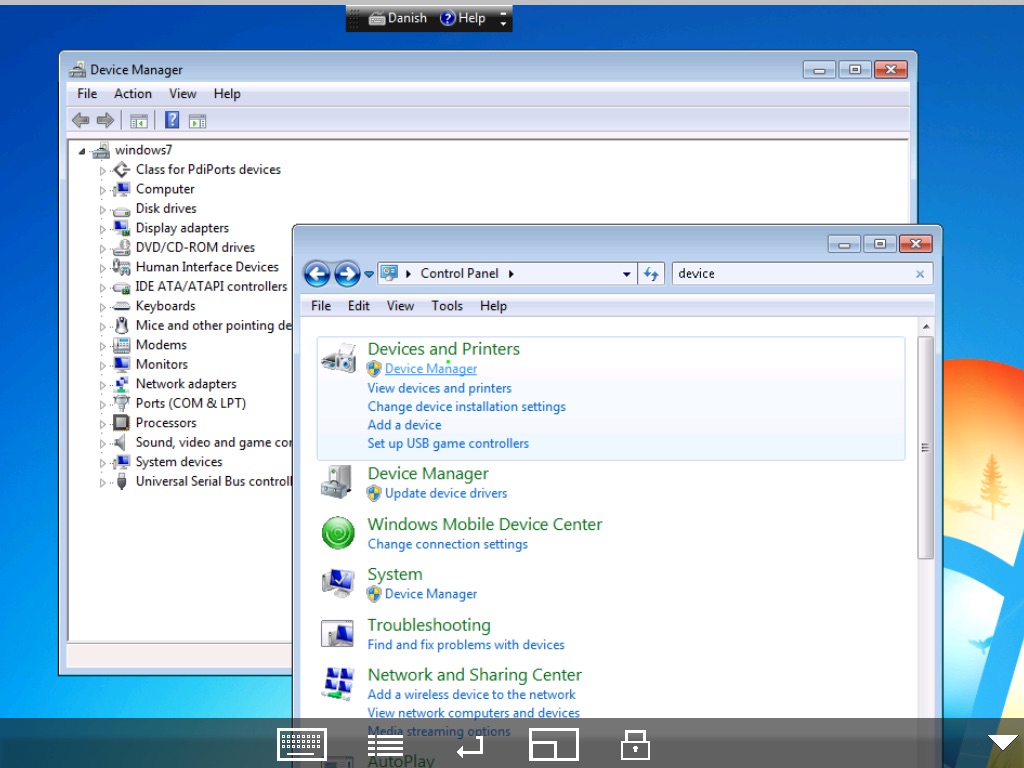
Task: Select the Keyboards icon
Action: pos(121,306)
